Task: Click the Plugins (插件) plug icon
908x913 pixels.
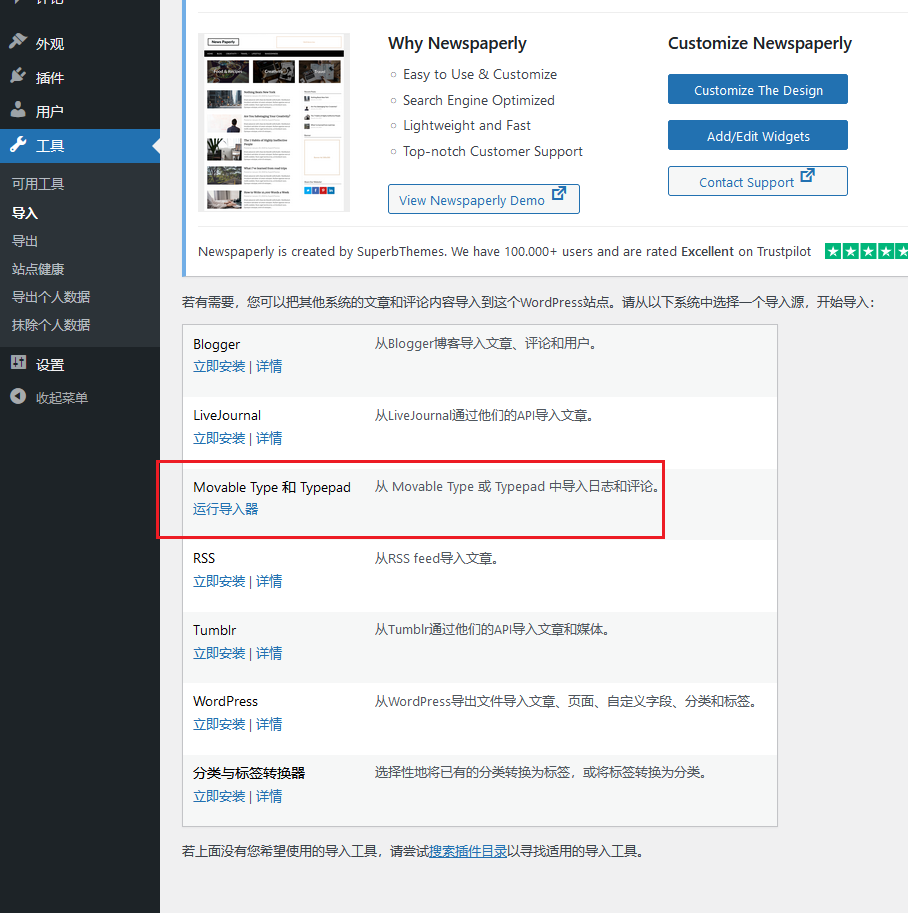Action: coord(18,77)
